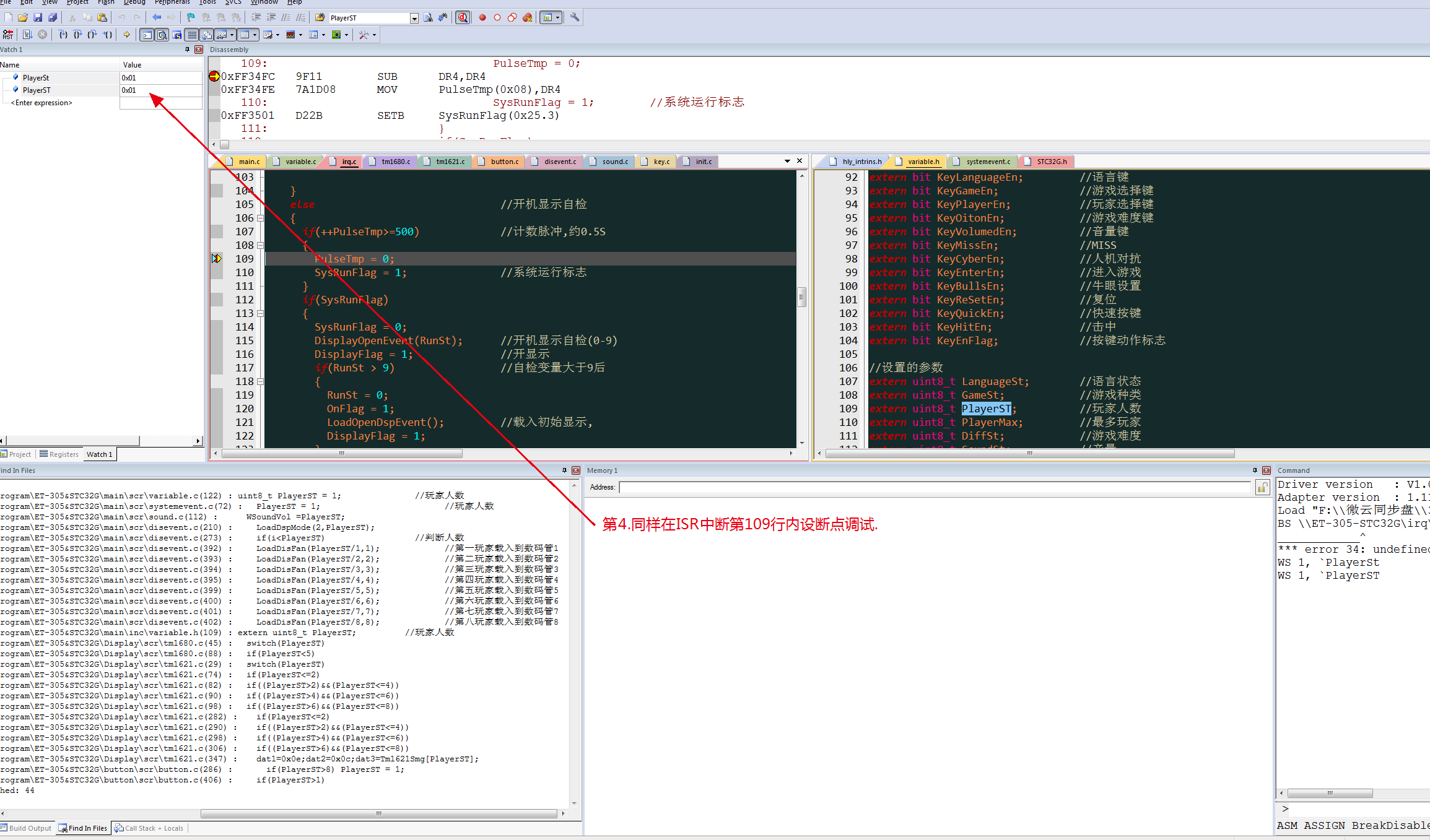
Task: Open the Debug menu
Action: click(134, 2)
